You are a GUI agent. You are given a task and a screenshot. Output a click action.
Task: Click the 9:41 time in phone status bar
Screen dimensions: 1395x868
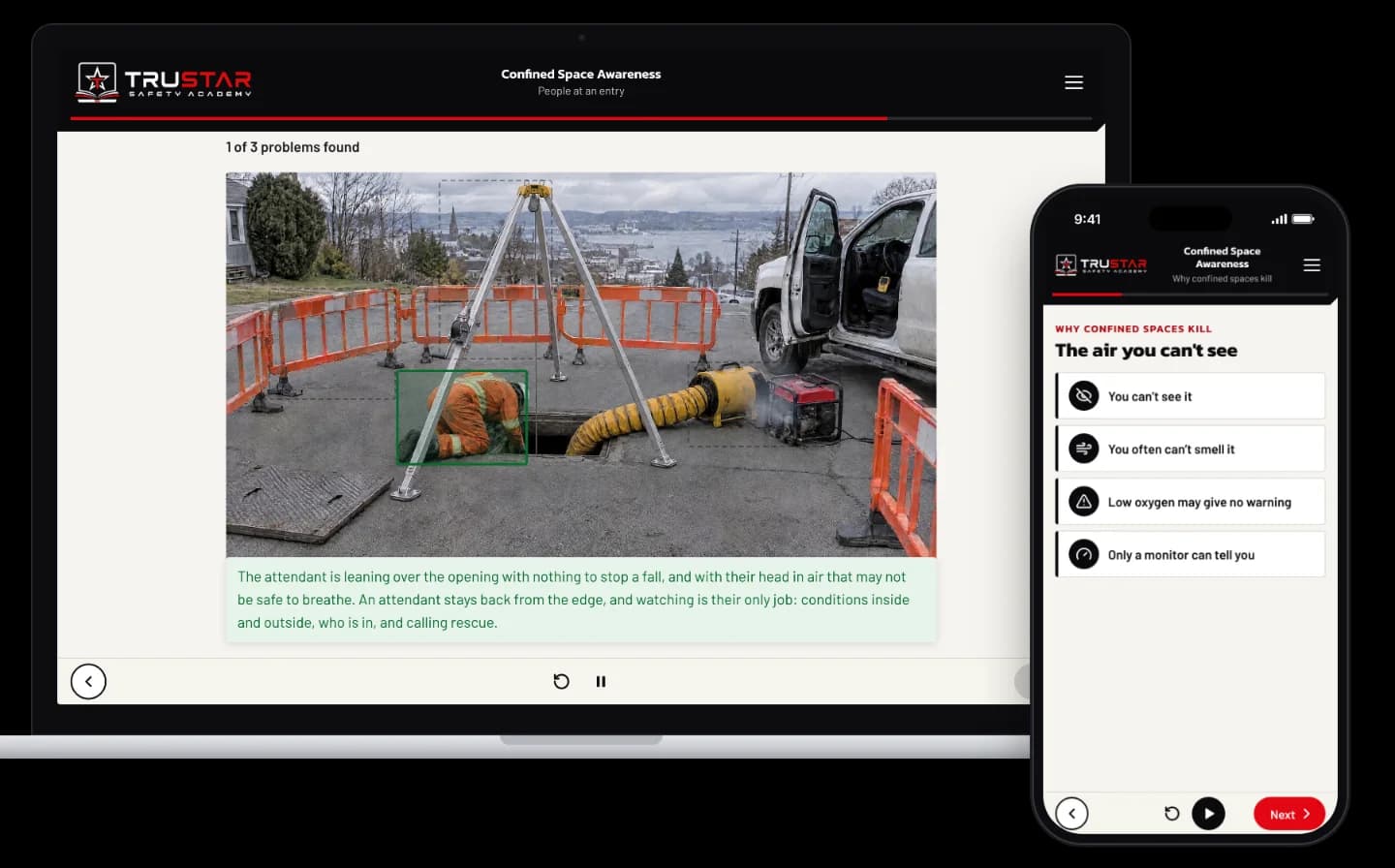pyautogui.click(x=1087, y=219)
